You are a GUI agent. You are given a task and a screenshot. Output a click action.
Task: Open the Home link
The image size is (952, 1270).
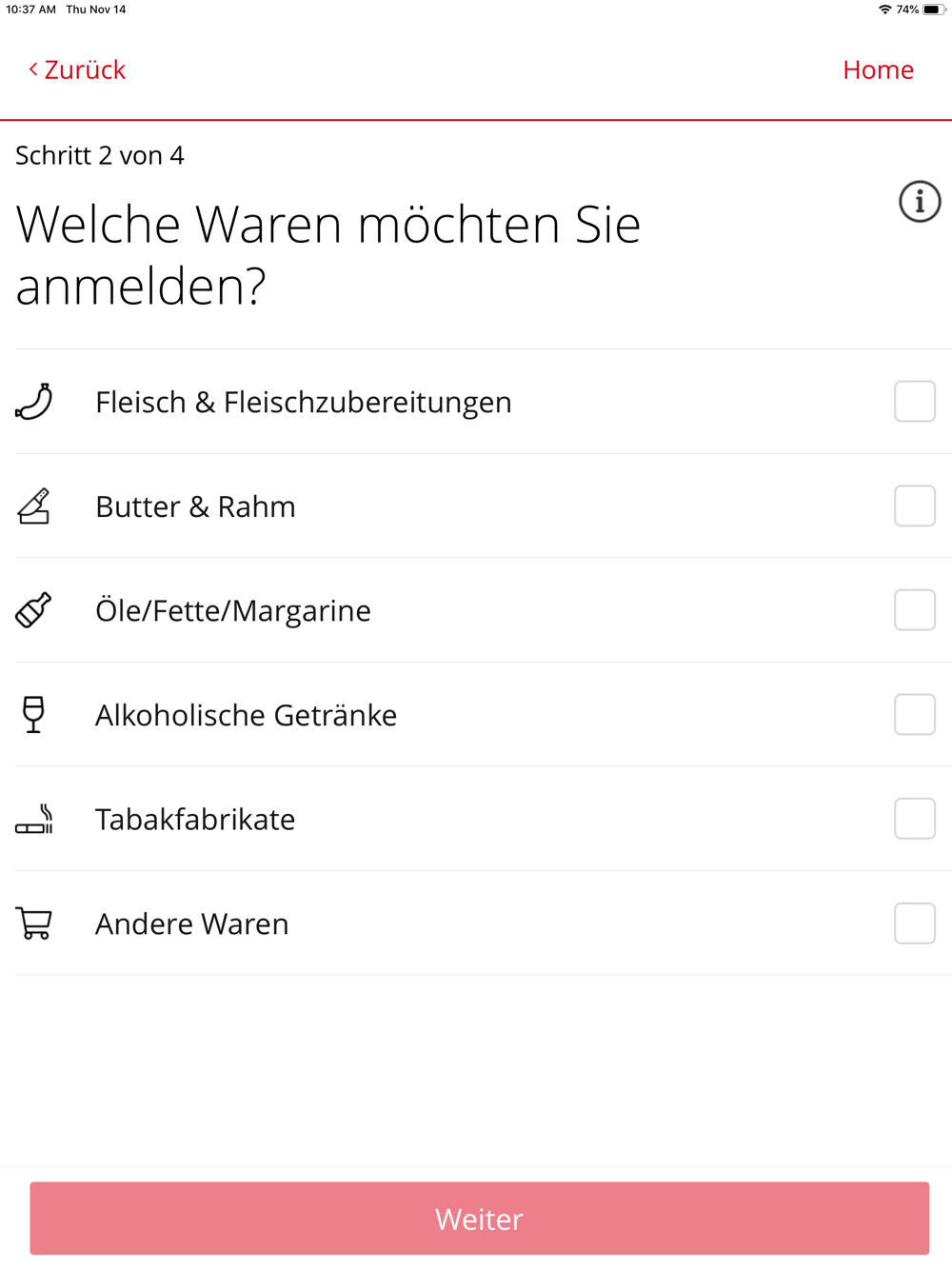[x=878, y=69]
